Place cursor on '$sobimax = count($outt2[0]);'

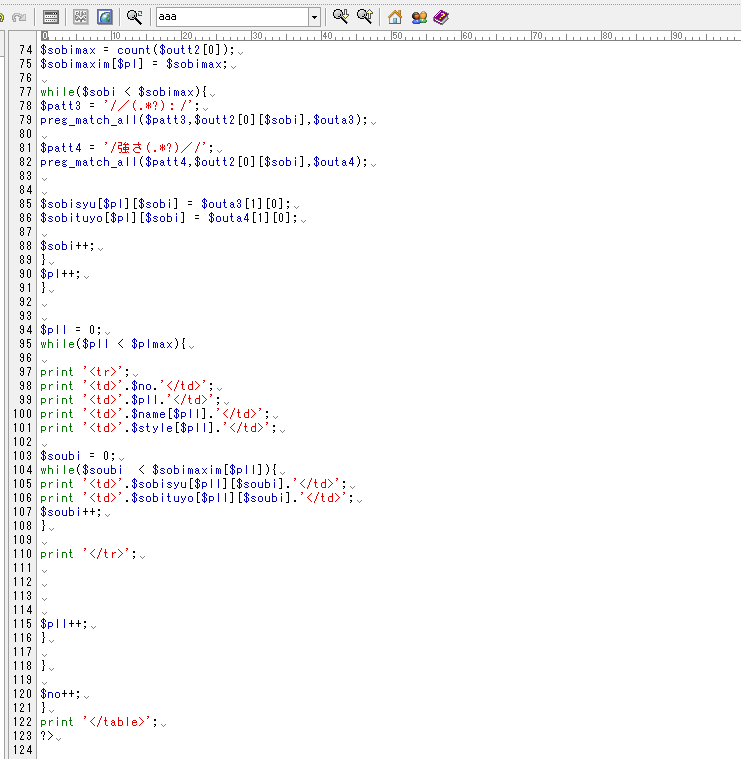click(x=137, y=50)
